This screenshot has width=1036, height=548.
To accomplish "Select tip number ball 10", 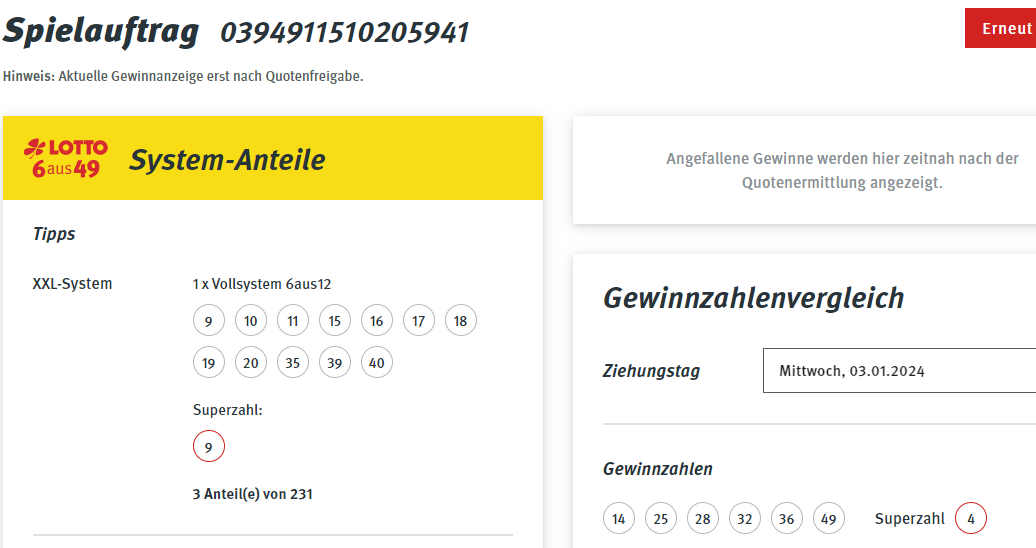I will click(251, 321).
